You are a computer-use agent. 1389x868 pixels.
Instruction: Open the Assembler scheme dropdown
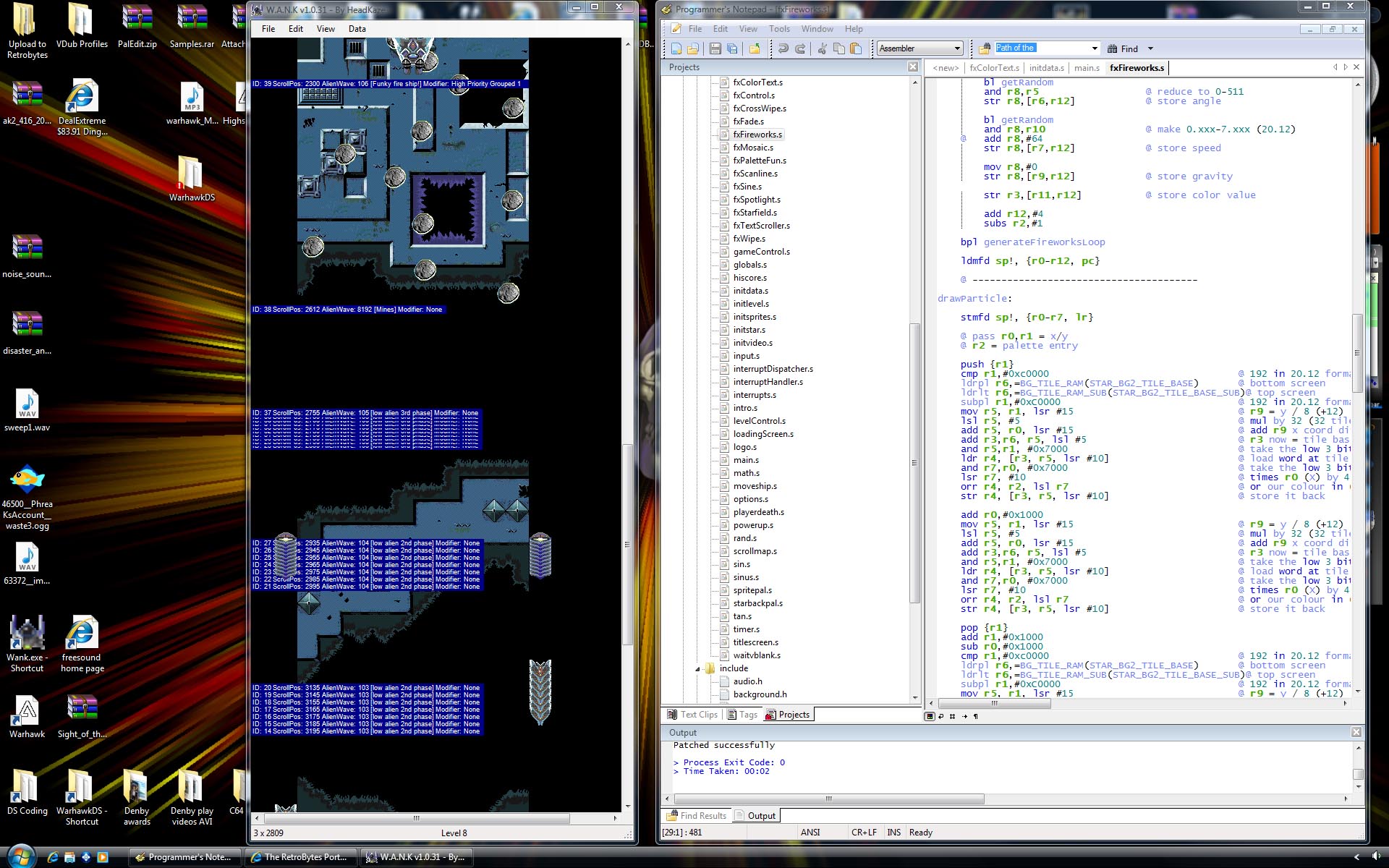(956, 48)
